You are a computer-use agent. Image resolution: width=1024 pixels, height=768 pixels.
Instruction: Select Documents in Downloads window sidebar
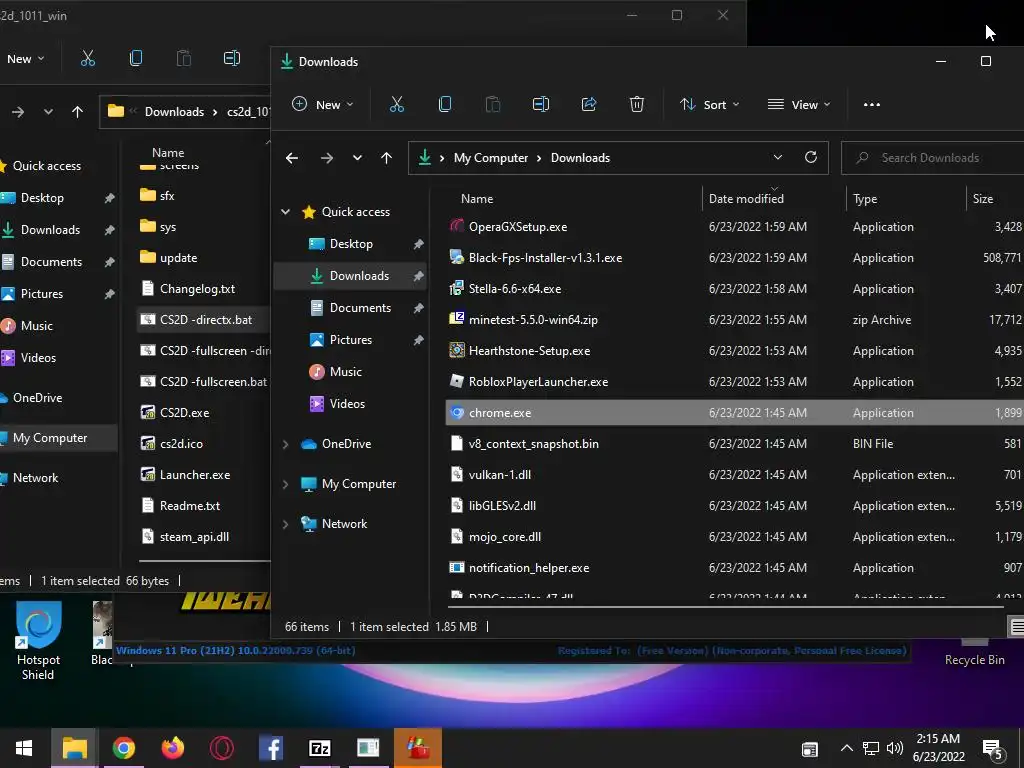[x=351, y=308]
